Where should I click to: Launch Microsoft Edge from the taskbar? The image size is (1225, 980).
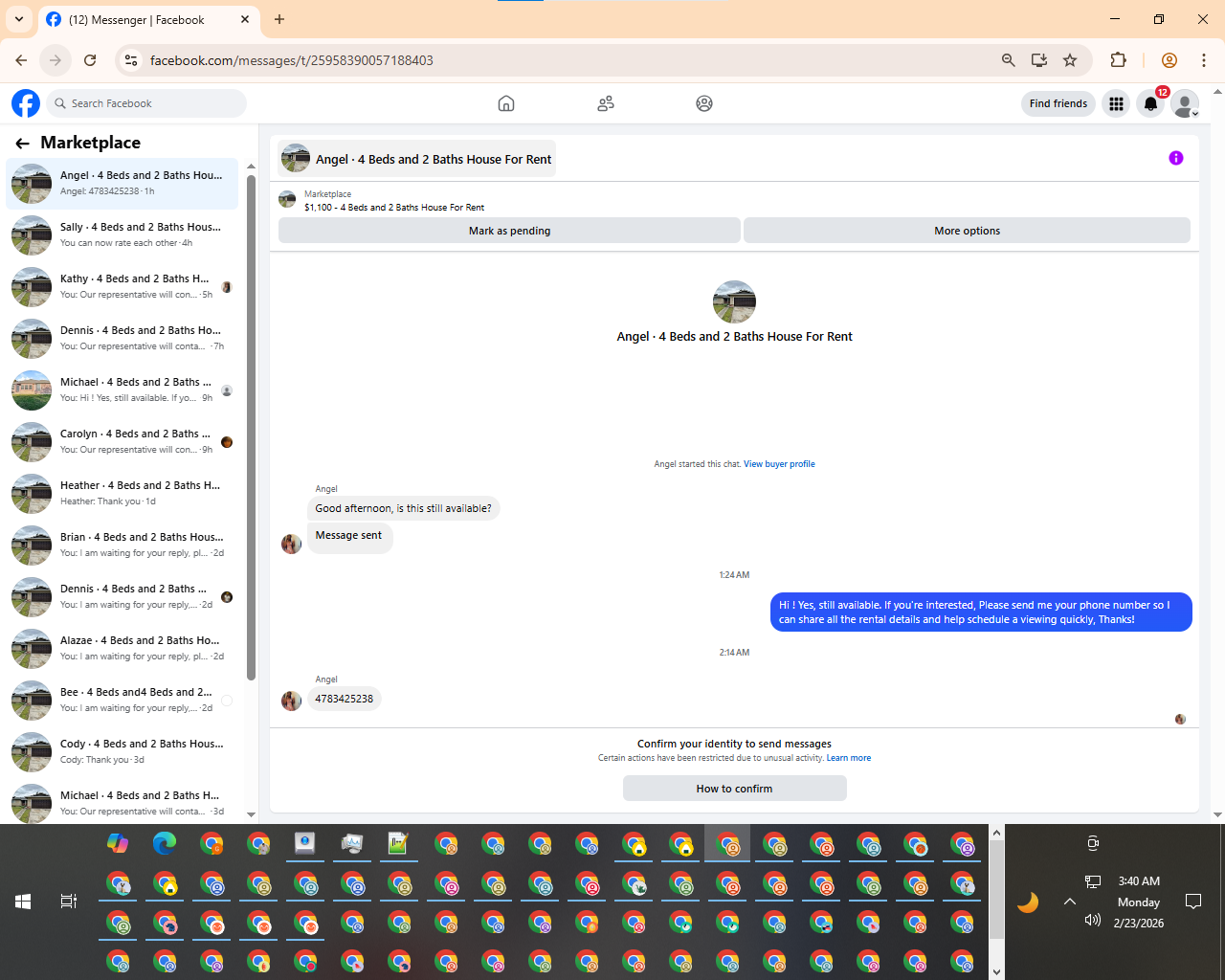point(165,843)
